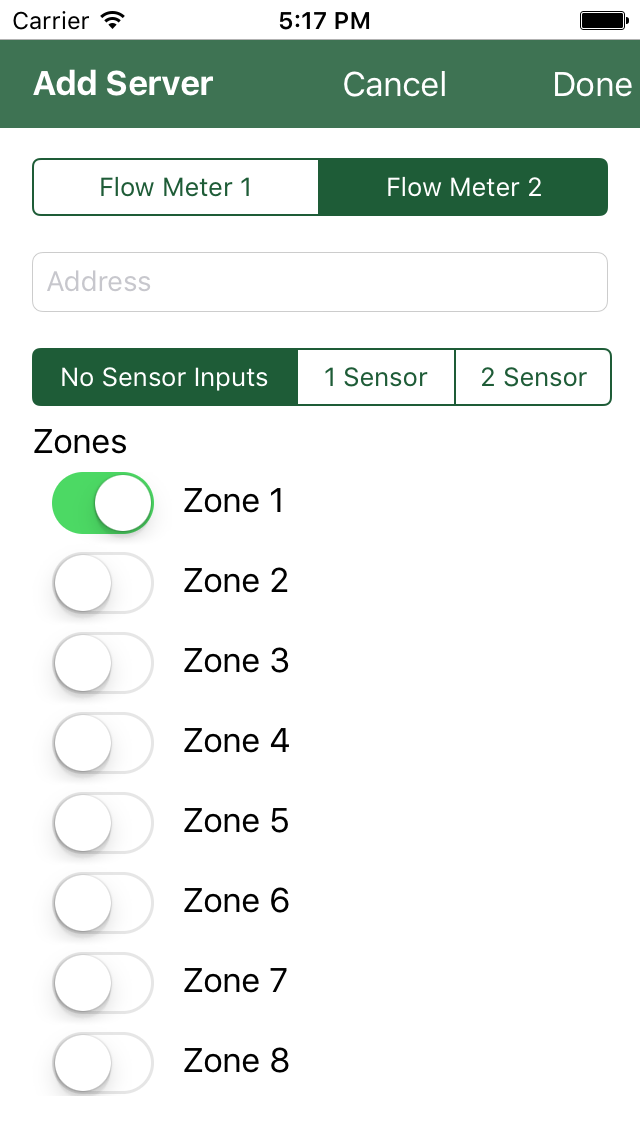Enable Zone 3
The width and height of the screenshot is (640, 1136).
(102, 662)
